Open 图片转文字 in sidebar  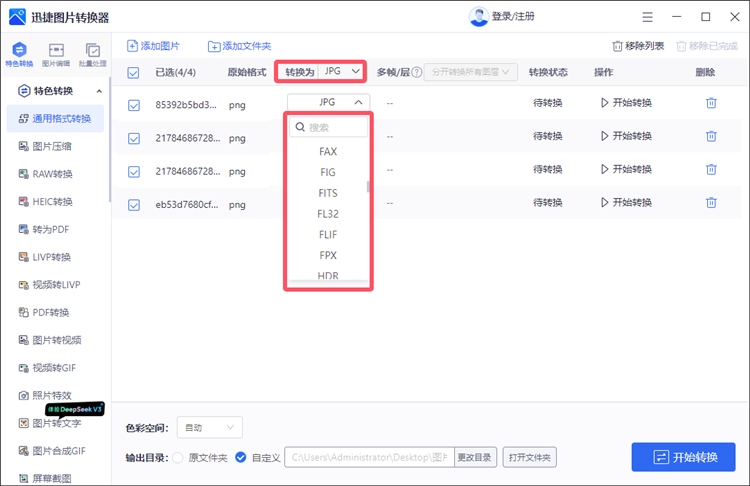50,423
